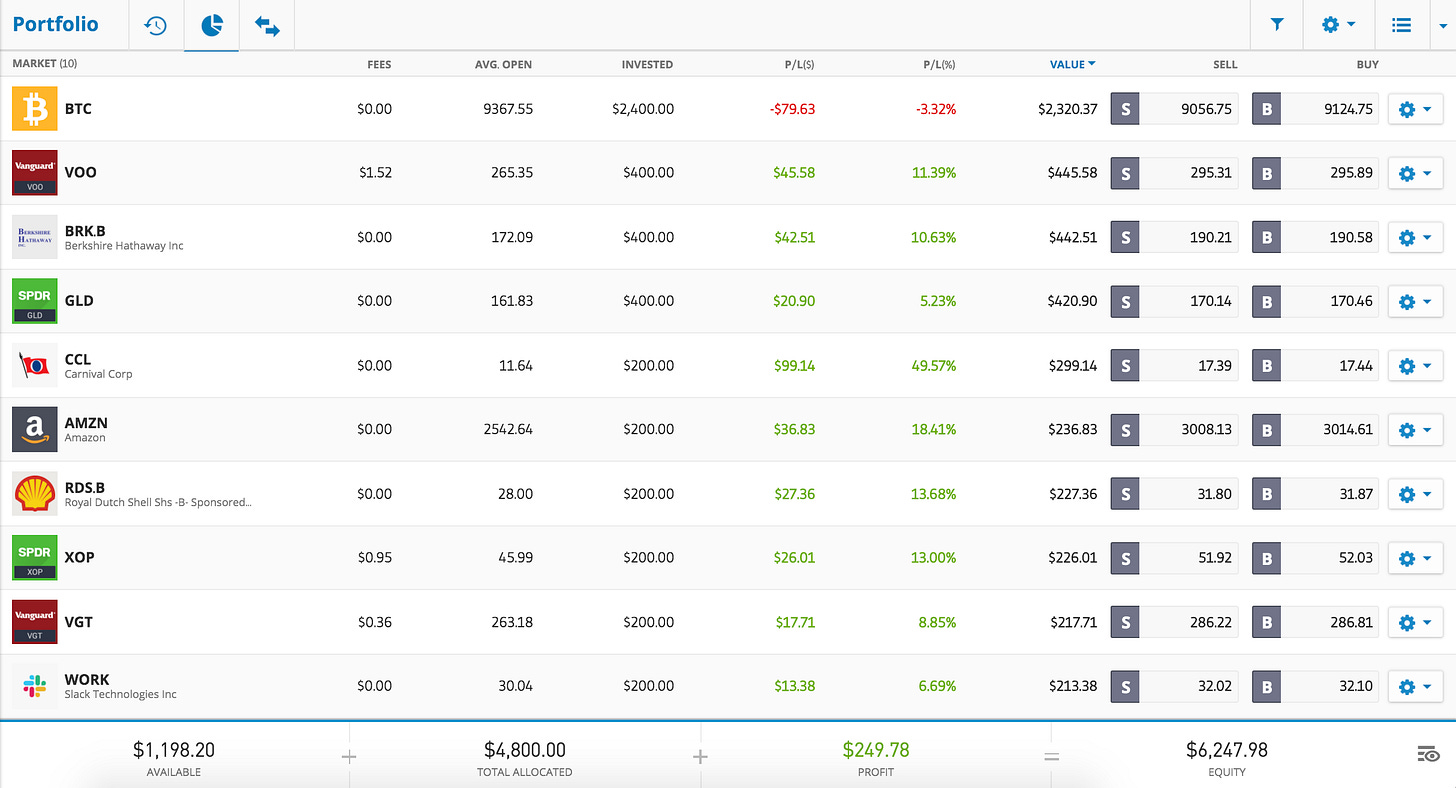The height and width of the screenshot is (788, 1456).
Task: Buy AMZN at 3014.61
Action: pyautogui.click(x=1316, y=430)
